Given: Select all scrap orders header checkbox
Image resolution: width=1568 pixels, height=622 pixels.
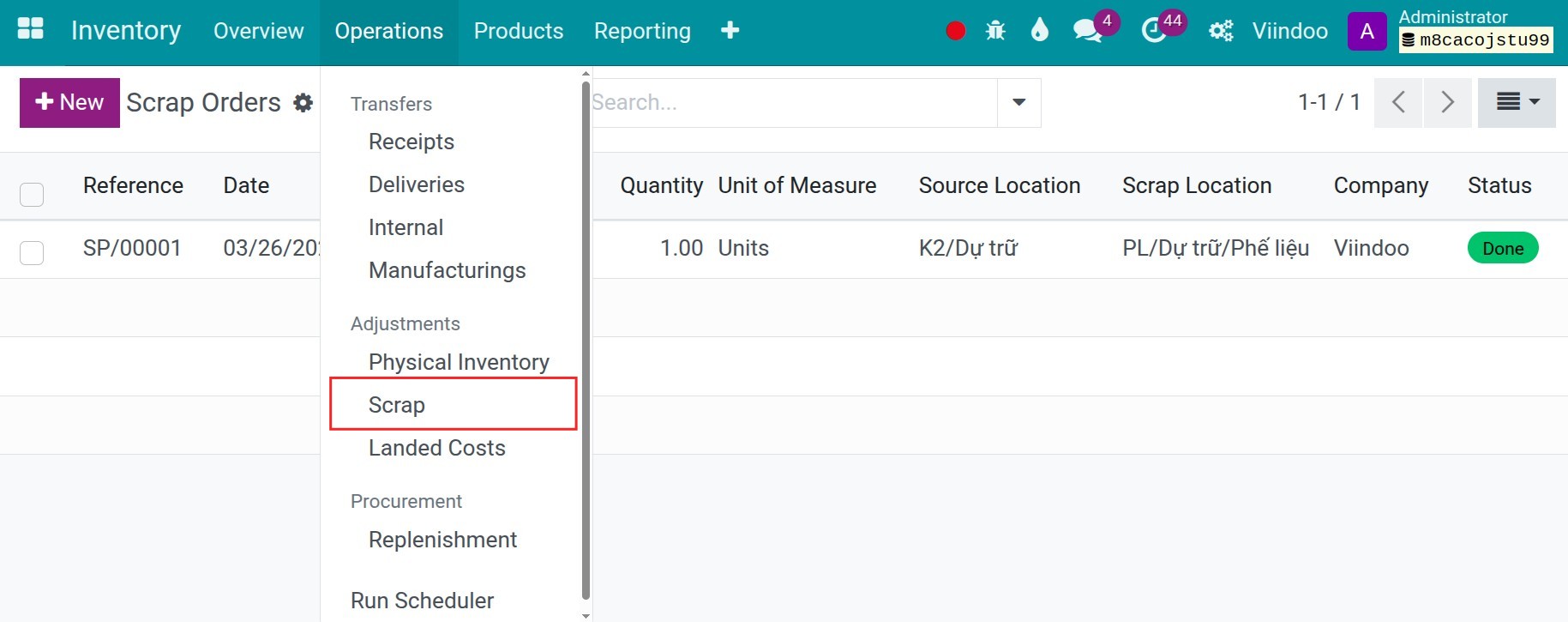Looking at the screenshot, I should point(32,194).
